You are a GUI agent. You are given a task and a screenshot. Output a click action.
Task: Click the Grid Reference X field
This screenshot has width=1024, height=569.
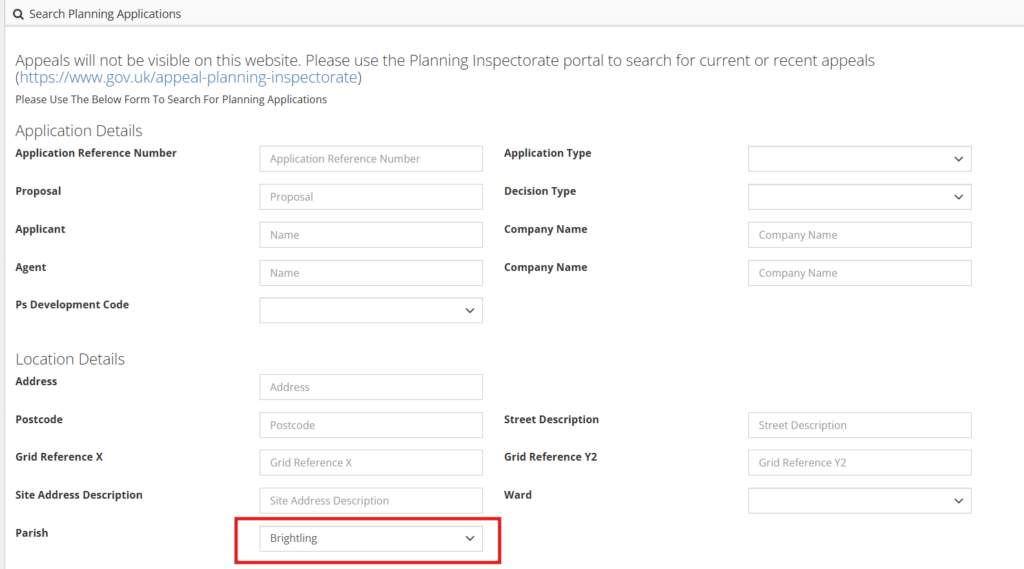370,463
